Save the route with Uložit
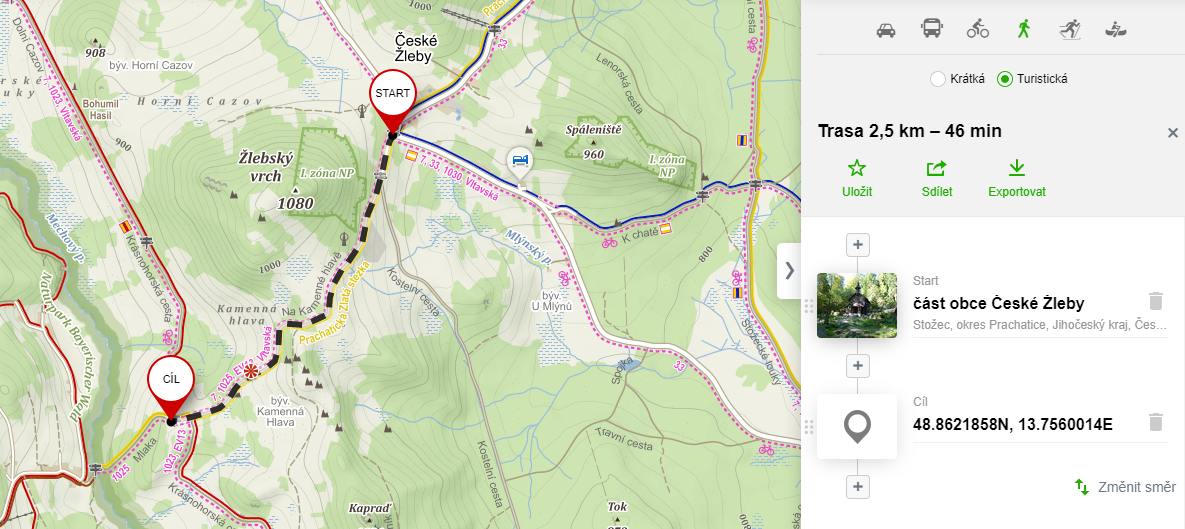The image size is (1185, 529). pyautogui.click(x=857, y=178)
